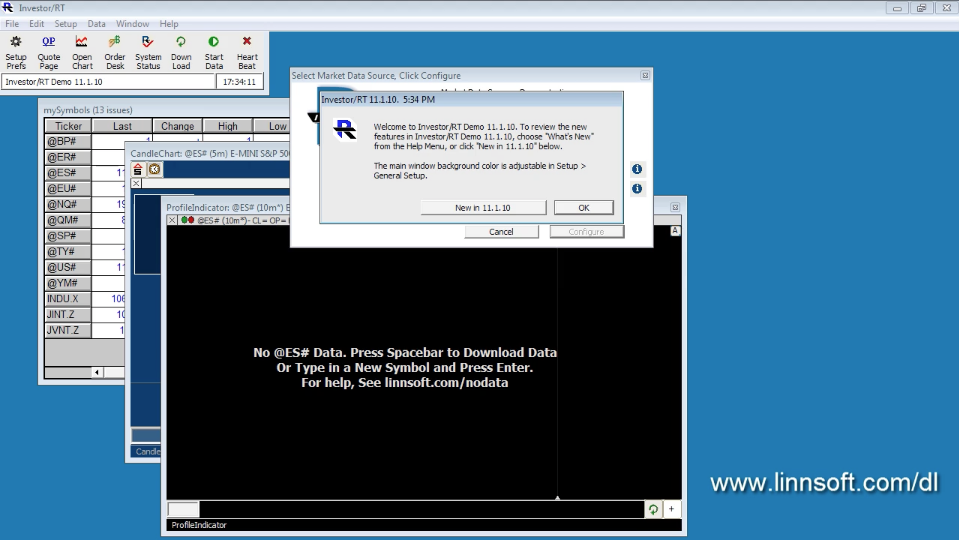Click the Investor/RT Demo 11.1.10 status field
Viewport: 959px width, 540px height.
[x=108, y=82]
